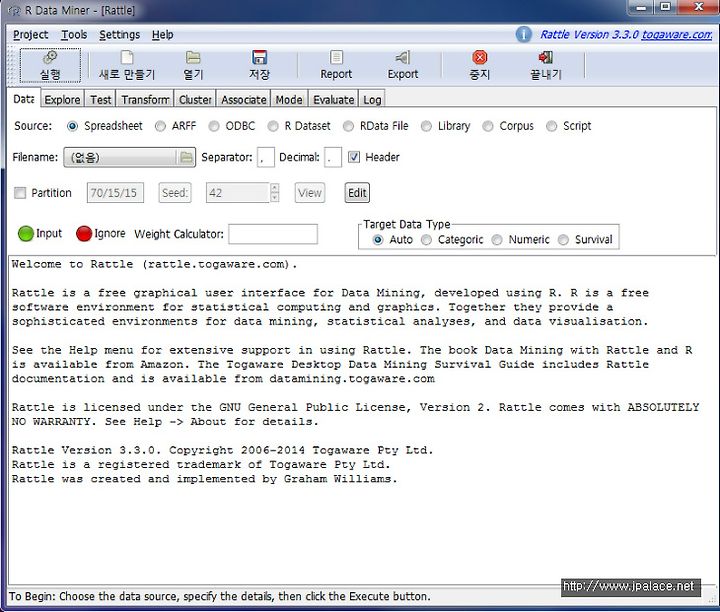Select the green Input indicator
This screenshot has width=720, height=612.
click(26, 234)
